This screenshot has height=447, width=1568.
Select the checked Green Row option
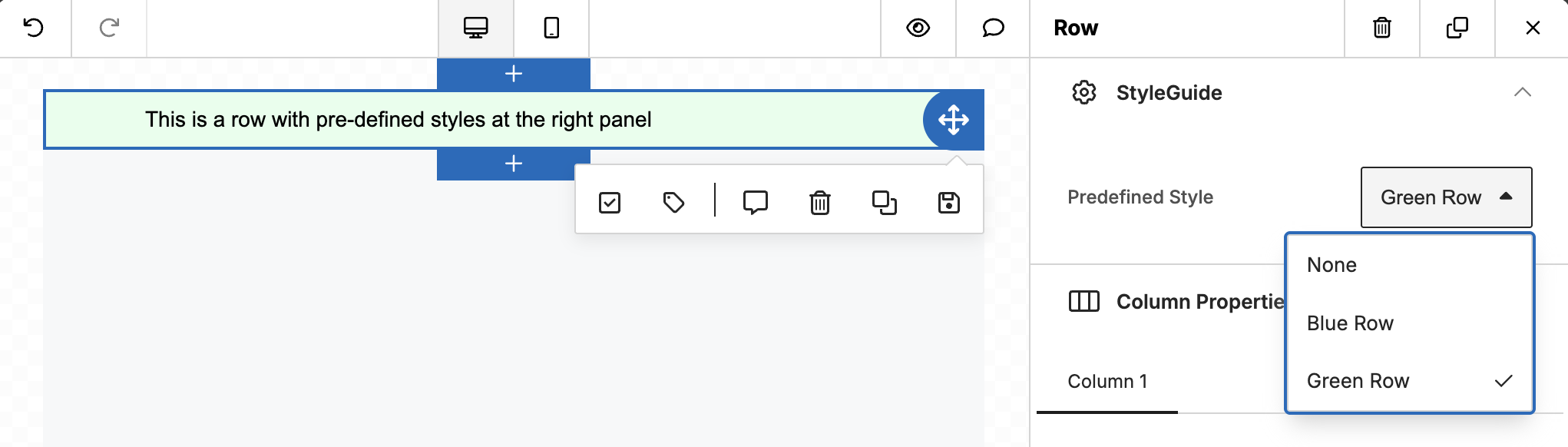click(x=1410, y=381)
